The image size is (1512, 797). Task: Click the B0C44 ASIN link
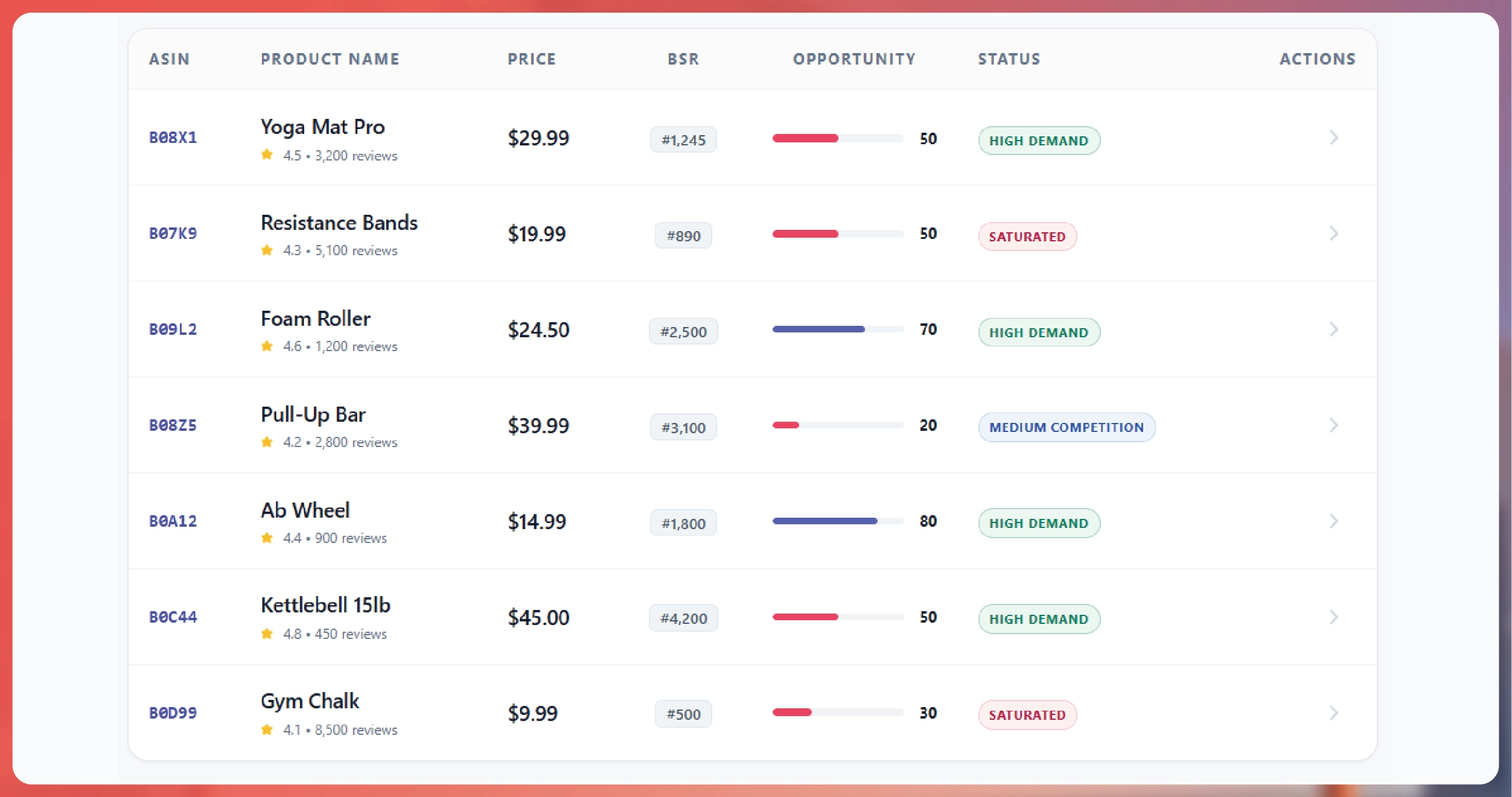pos(173,617)
